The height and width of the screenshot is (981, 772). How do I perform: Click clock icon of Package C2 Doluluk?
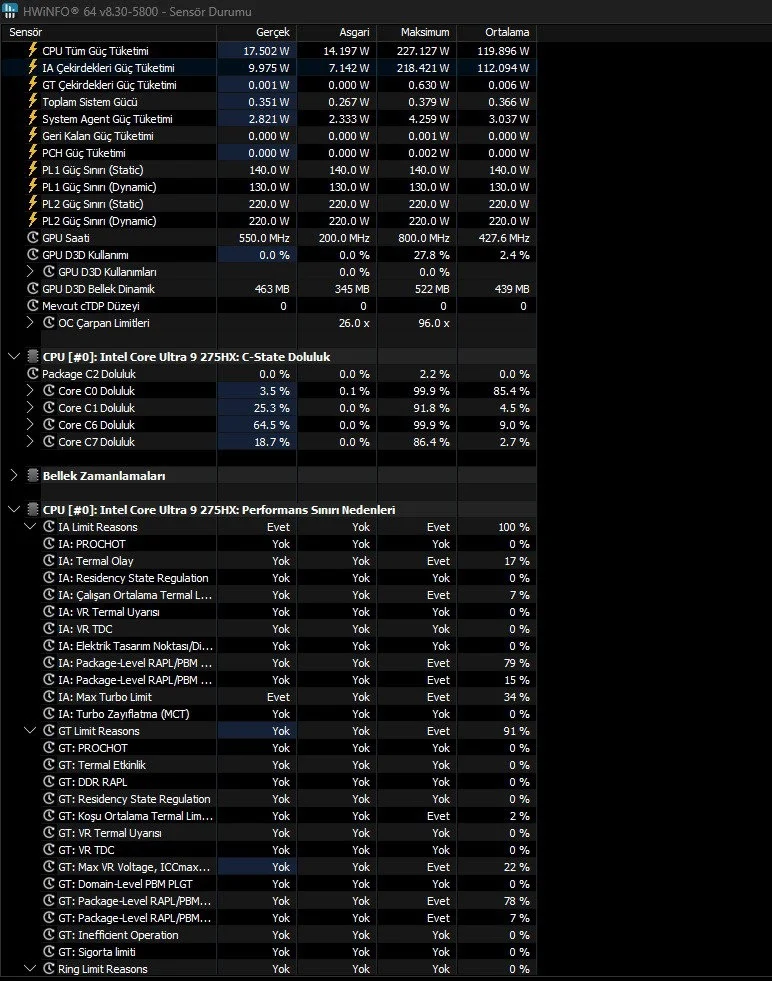point(33,374)
